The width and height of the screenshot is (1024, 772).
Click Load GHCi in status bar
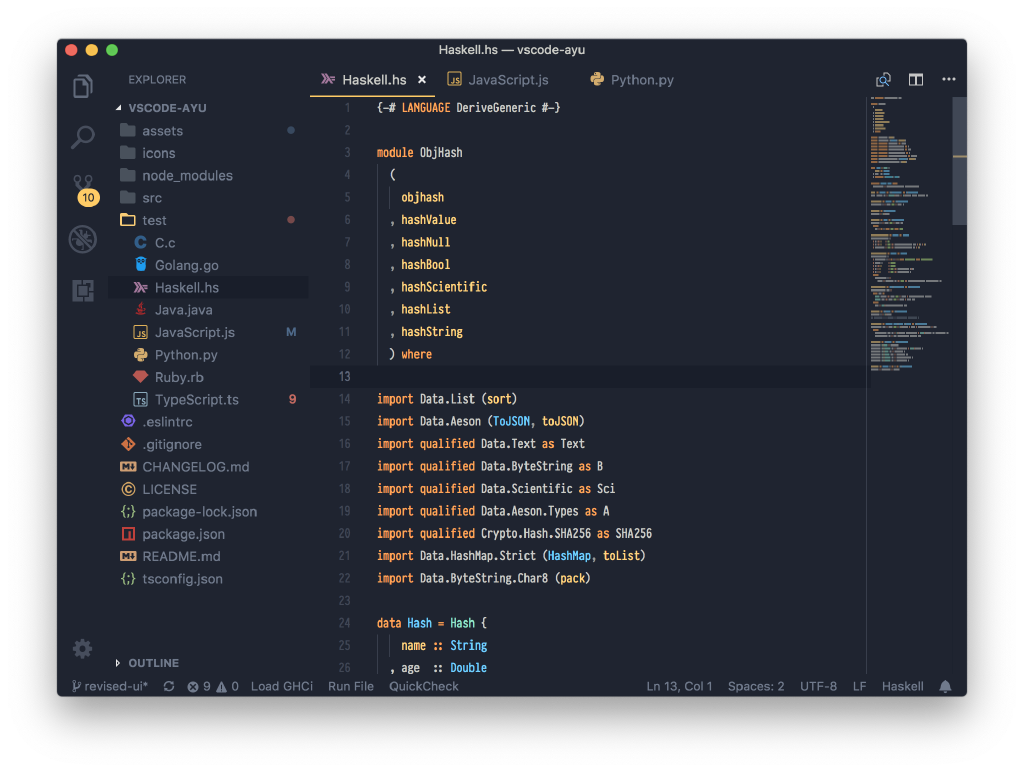(282, 686)
